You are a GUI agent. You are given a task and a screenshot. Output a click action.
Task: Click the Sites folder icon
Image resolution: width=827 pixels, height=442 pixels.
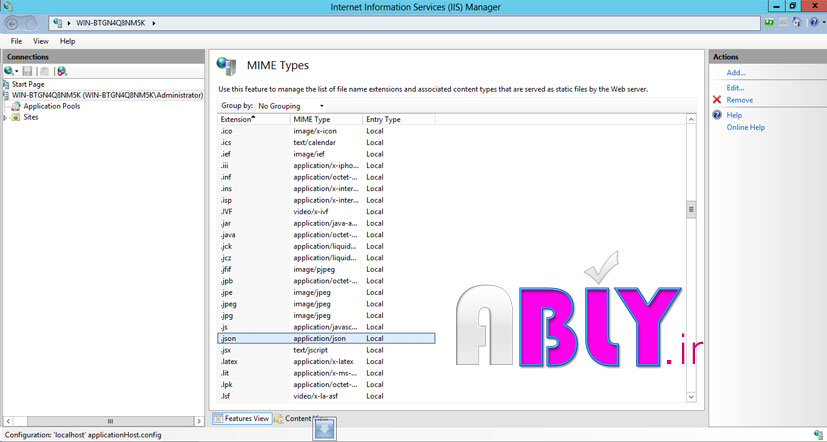(16, 117)
